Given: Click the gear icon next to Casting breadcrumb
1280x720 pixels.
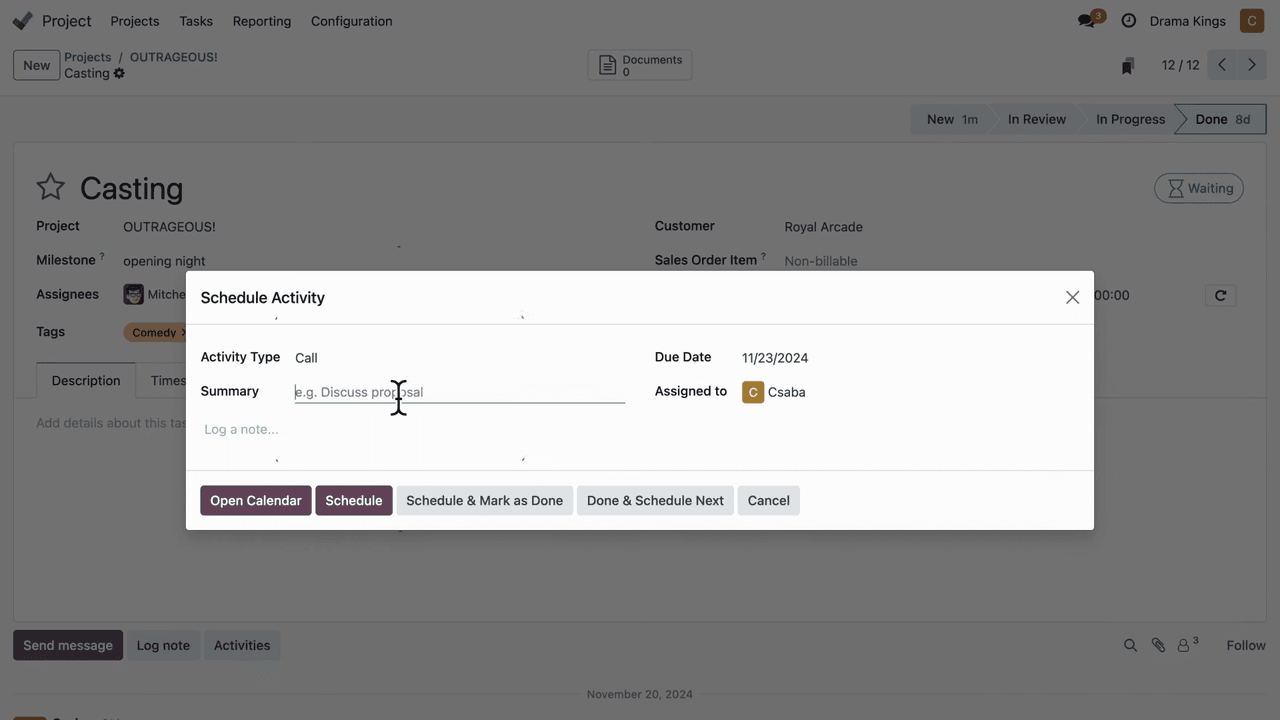Looking at the screenshot, I should (119, 73).
